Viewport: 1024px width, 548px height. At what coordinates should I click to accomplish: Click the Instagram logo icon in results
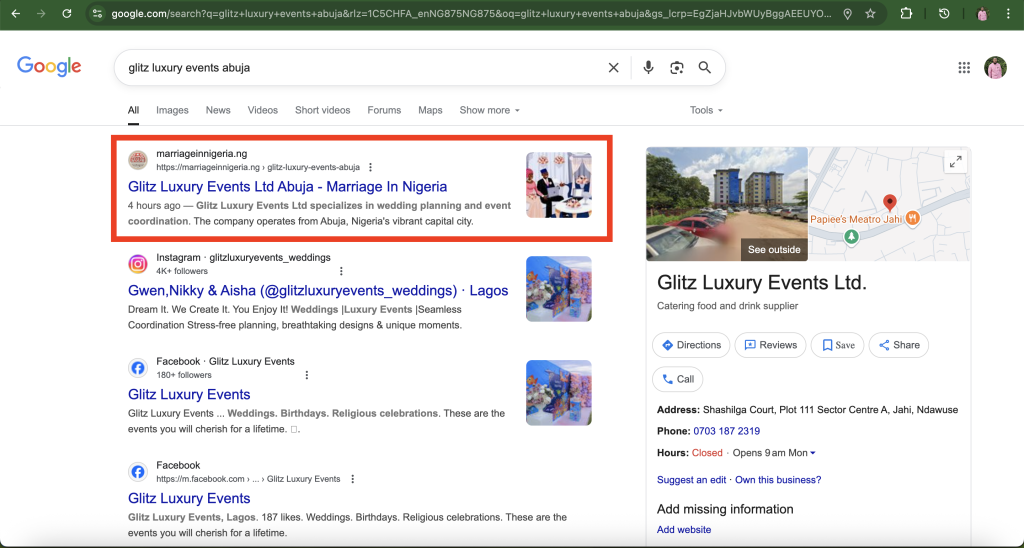[x=138, y=264]
